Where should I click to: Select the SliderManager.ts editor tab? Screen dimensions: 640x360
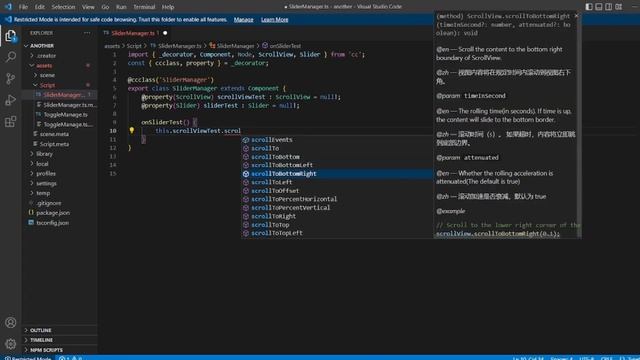[x=135, y=33]
